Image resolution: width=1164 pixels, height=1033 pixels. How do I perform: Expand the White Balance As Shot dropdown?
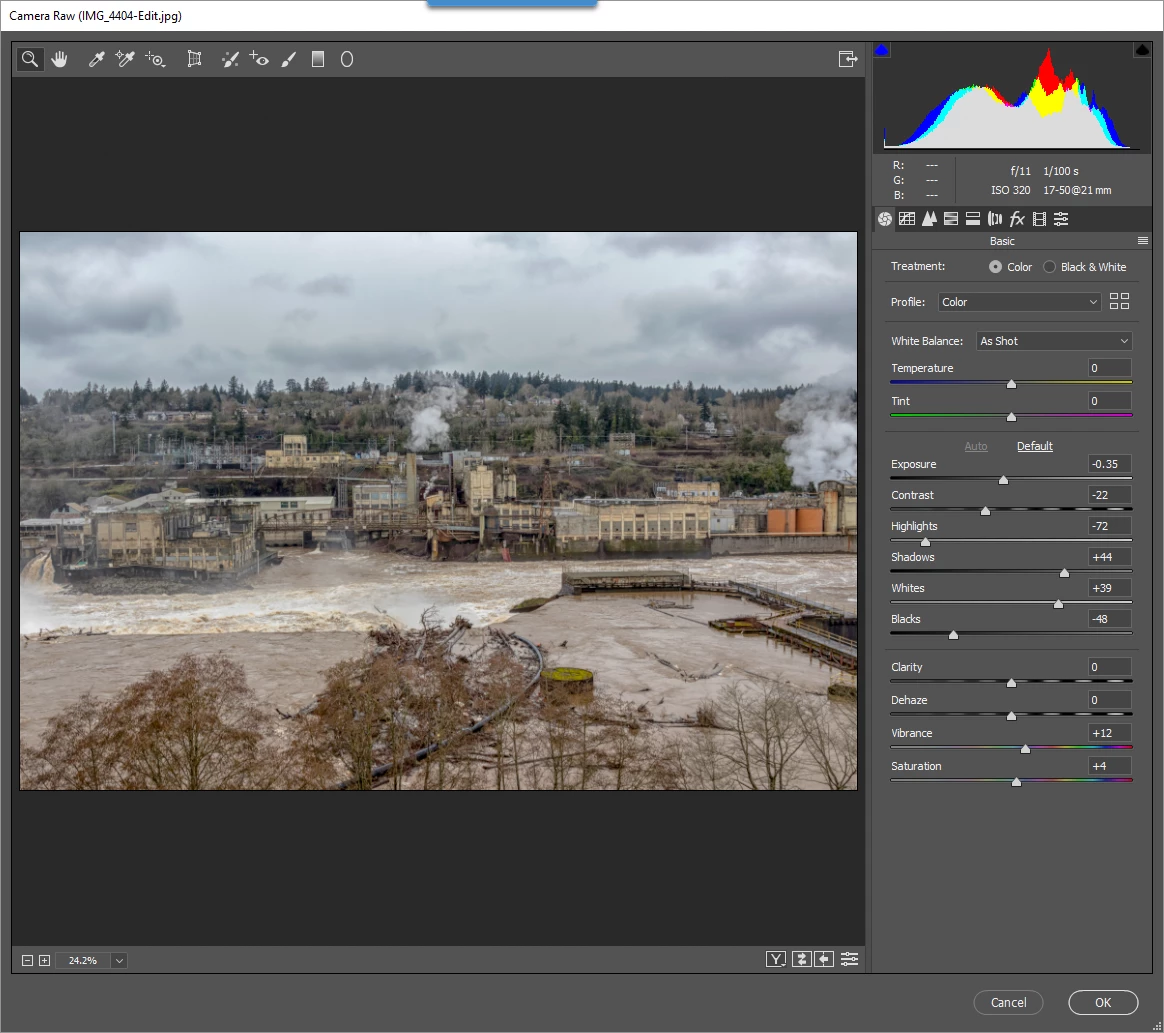(x=1053, y=341)
